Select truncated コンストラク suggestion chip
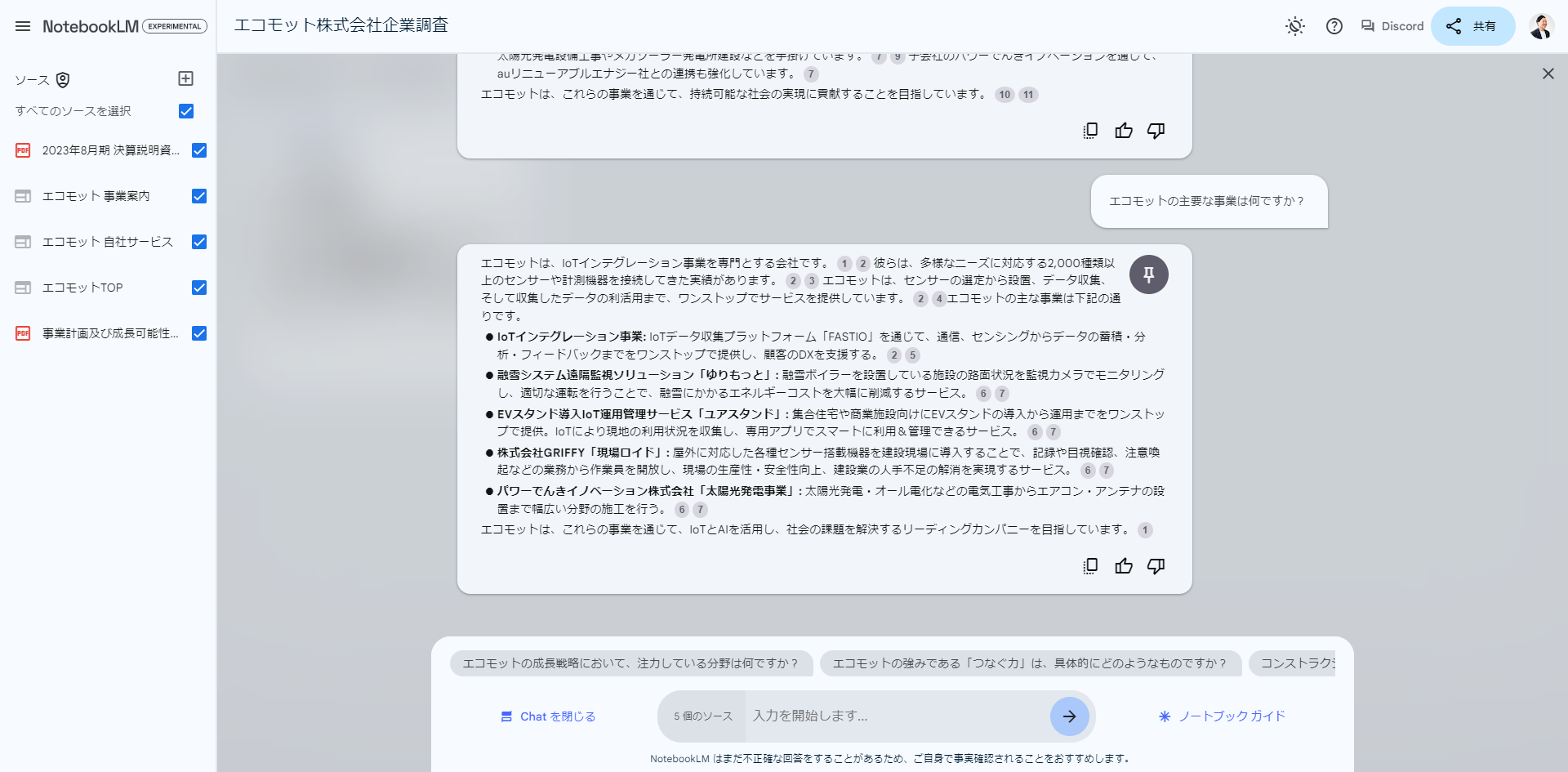Screen dimensions: 1568x772 click(x=1293, y=663)
